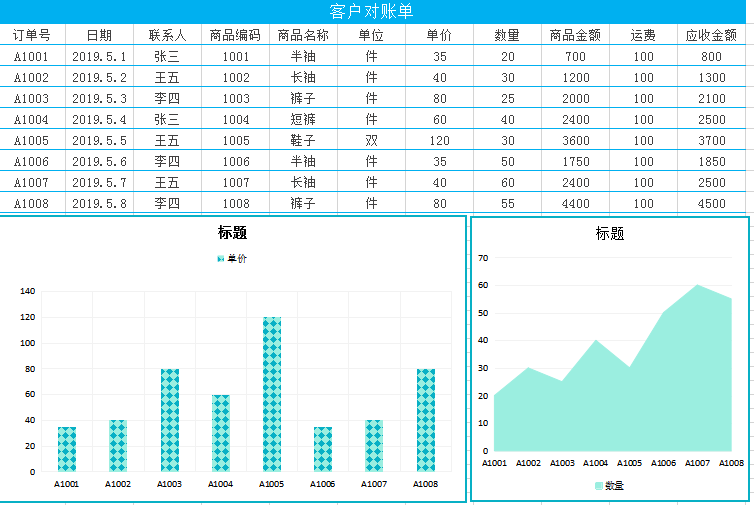754x505 pixels.
Task: Click the 日期 column header
Action: coord(100,35)
